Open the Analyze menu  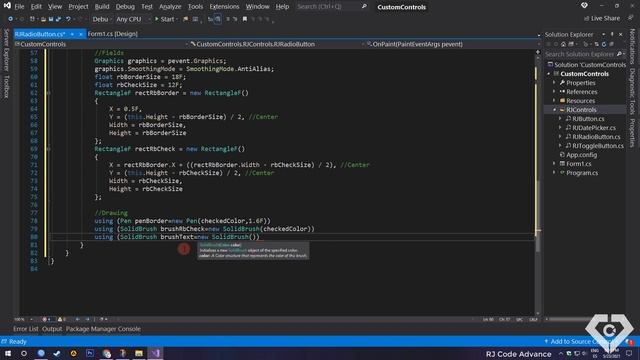170,7
